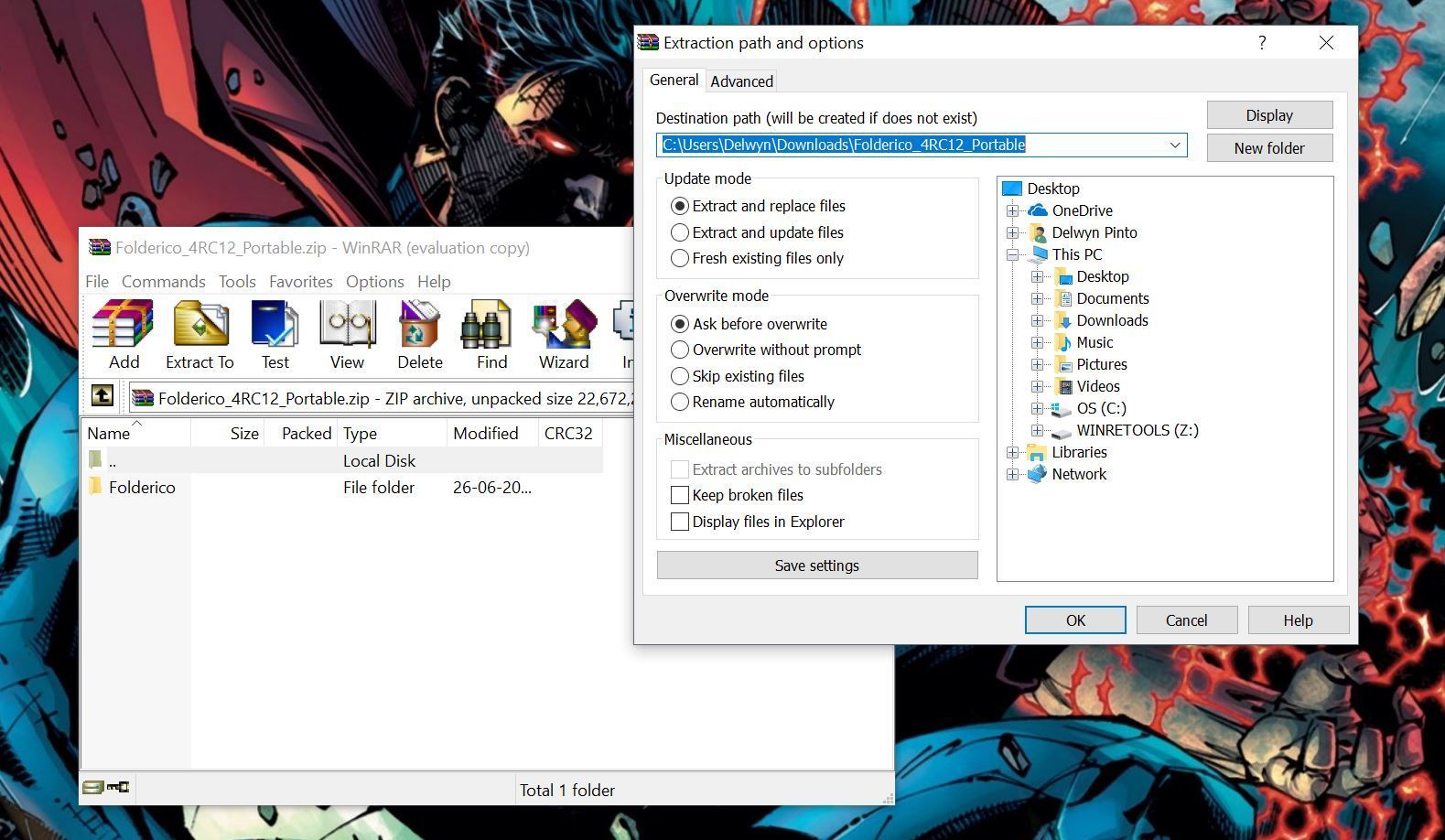
Task: Select the OS (C:) drive icon
Action: tap(1062, 408)
